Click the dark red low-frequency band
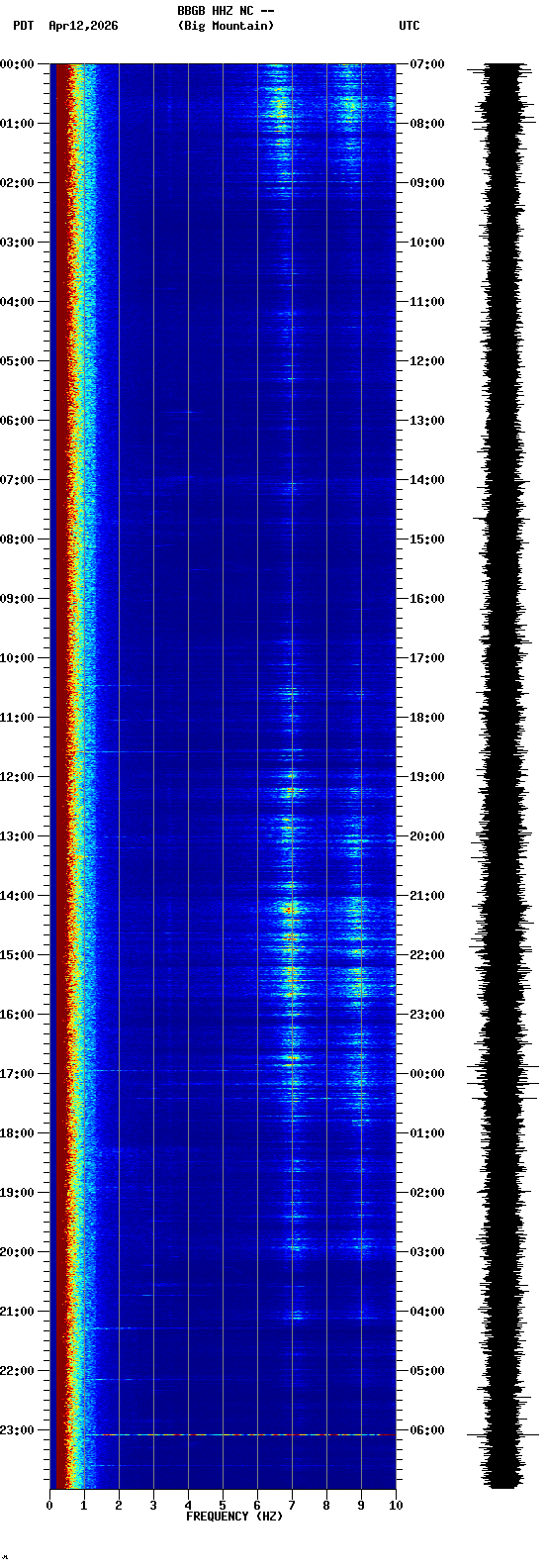546x1568 pixels. 59,776
